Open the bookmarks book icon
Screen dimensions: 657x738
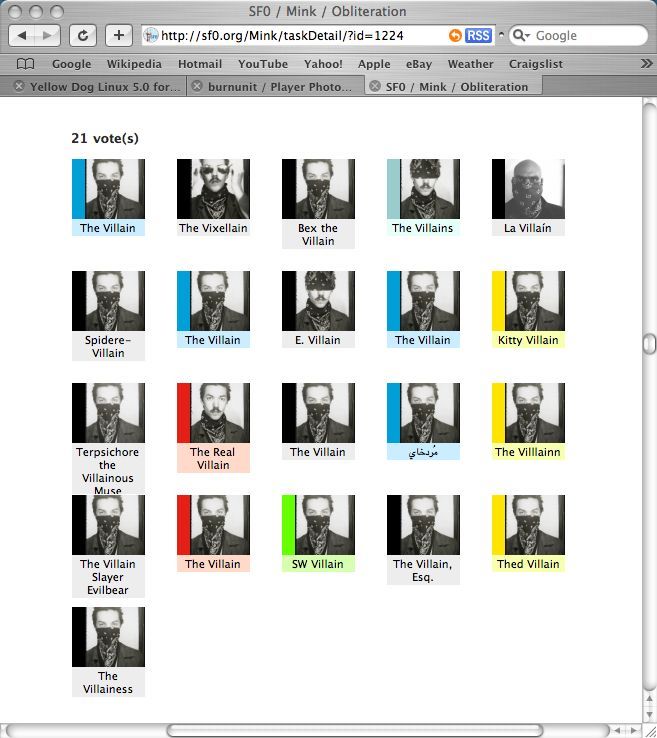pyautogui.click(x=25, y=64)
